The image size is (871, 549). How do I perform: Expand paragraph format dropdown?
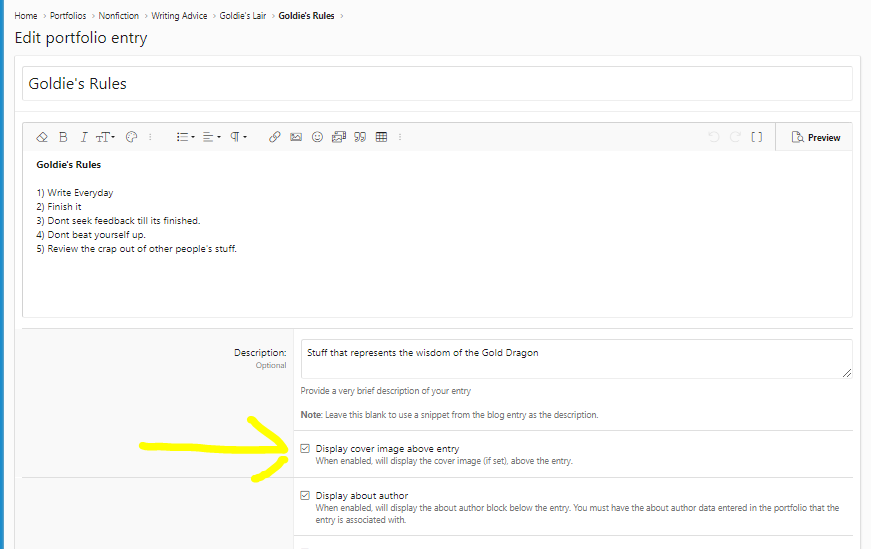tap(239, 137)
